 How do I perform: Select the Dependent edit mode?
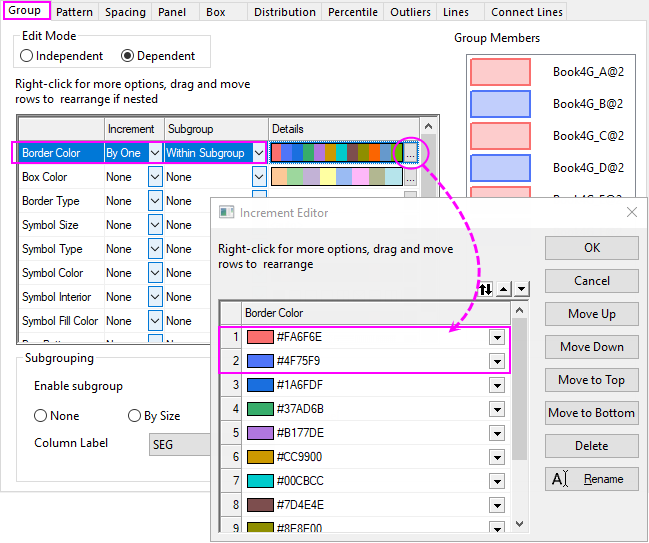point(128,56)
